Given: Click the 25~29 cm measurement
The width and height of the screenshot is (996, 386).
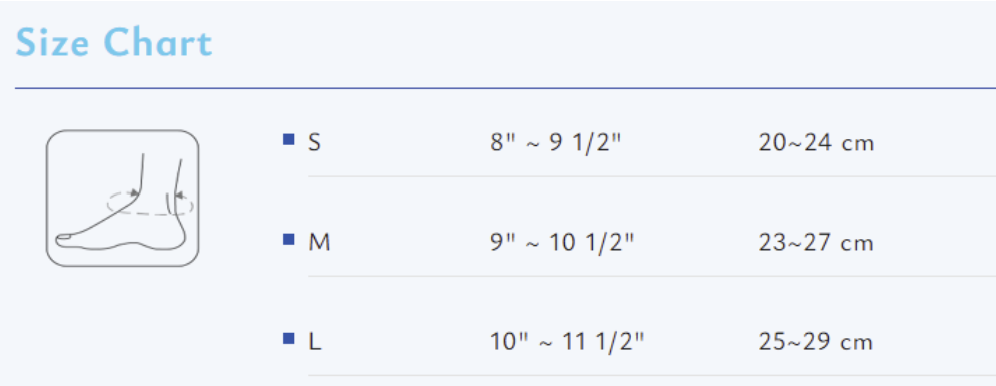Looking at the screenshot, I should (x=816, y=342).
